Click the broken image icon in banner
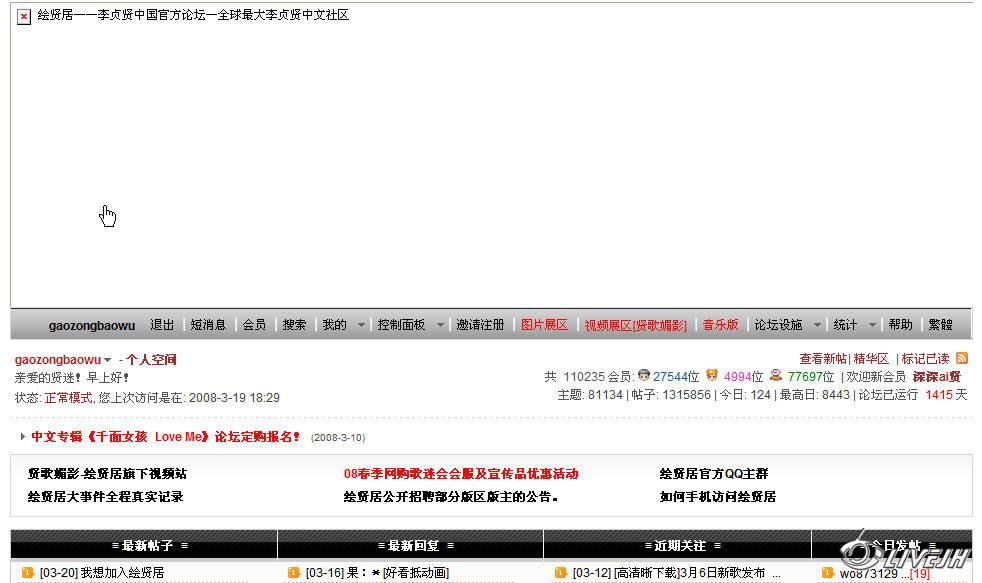Image resolution: width=982 pixels, height=583 pixels. [24, 17]
